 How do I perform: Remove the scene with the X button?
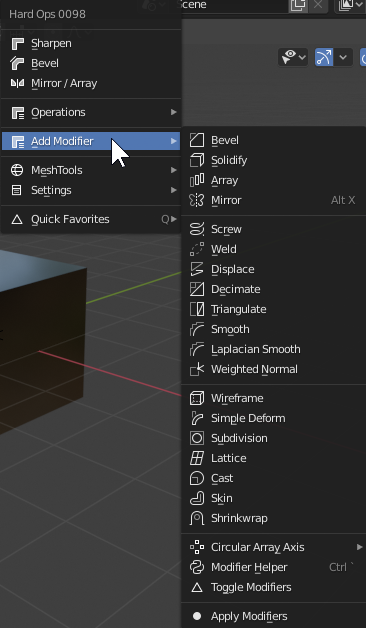coord(318,5)
